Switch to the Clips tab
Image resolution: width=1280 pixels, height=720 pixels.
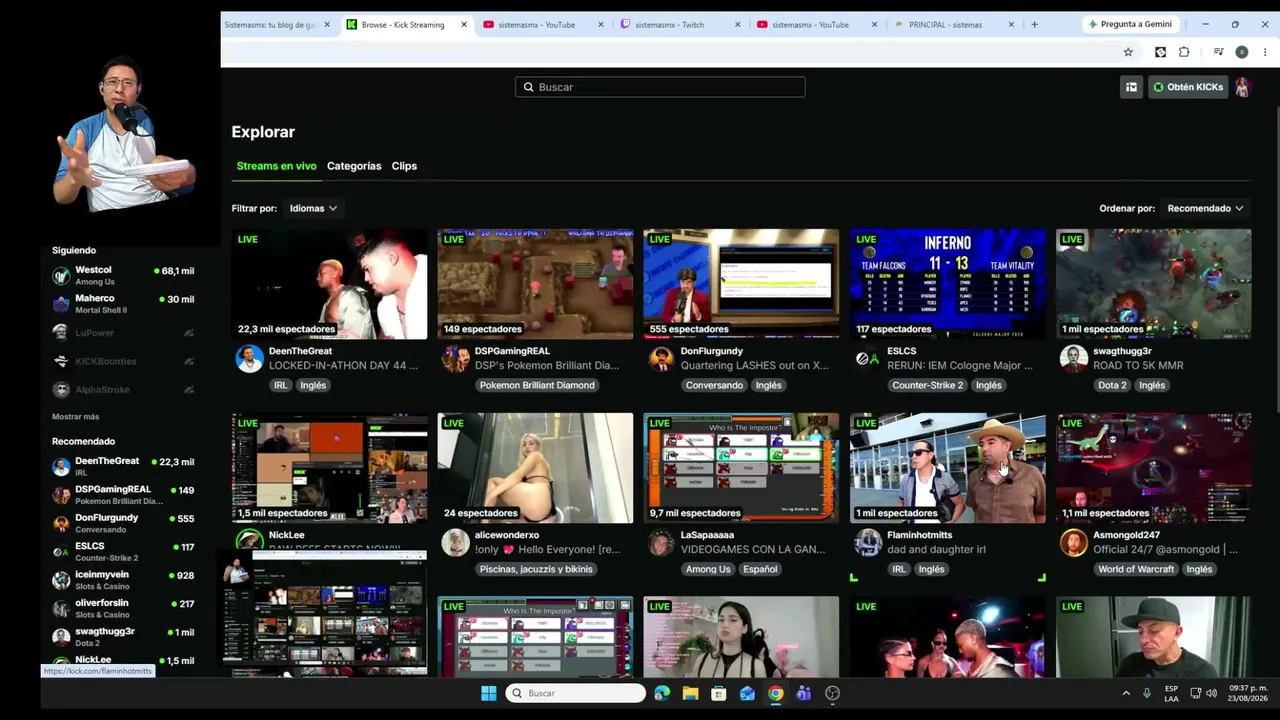click(404, 166)
